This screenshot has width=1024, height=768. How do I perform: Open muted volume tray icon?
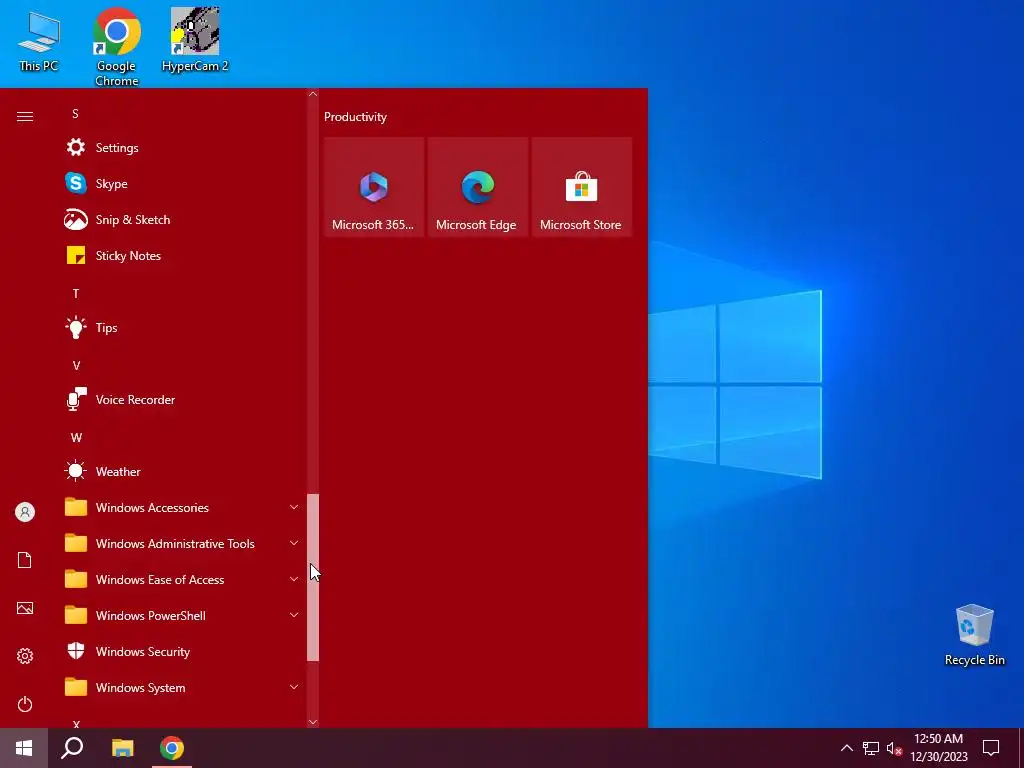click(x=894, y=748)
